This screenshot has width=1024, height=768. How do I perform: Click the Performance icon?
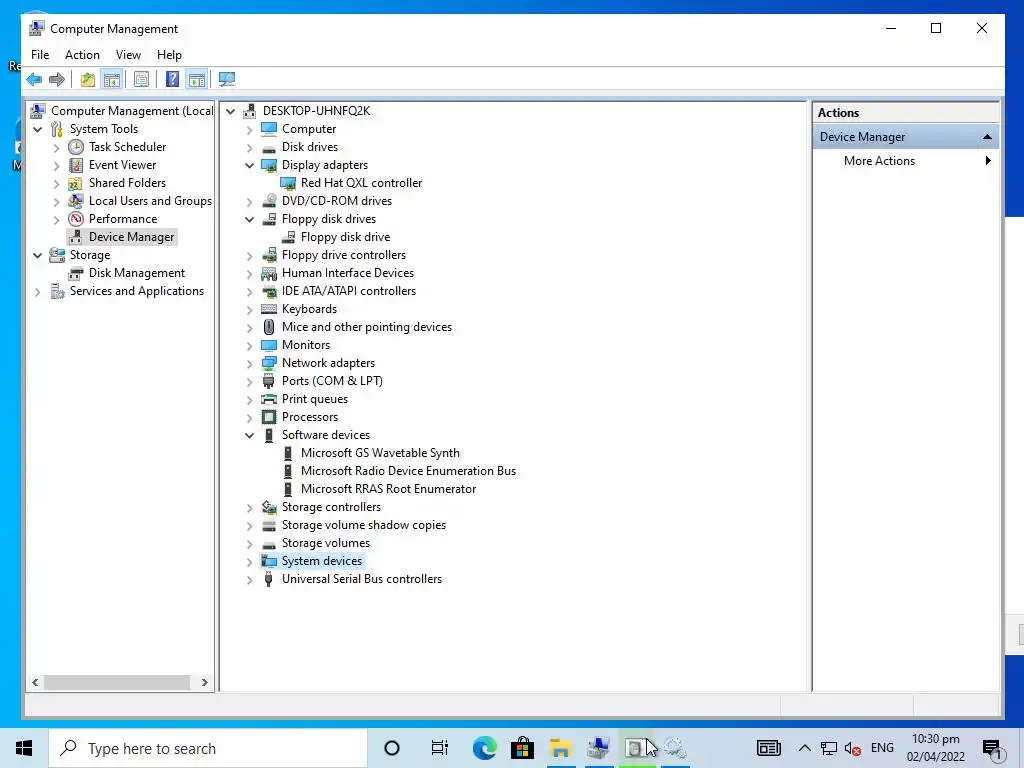coord(76,219)
